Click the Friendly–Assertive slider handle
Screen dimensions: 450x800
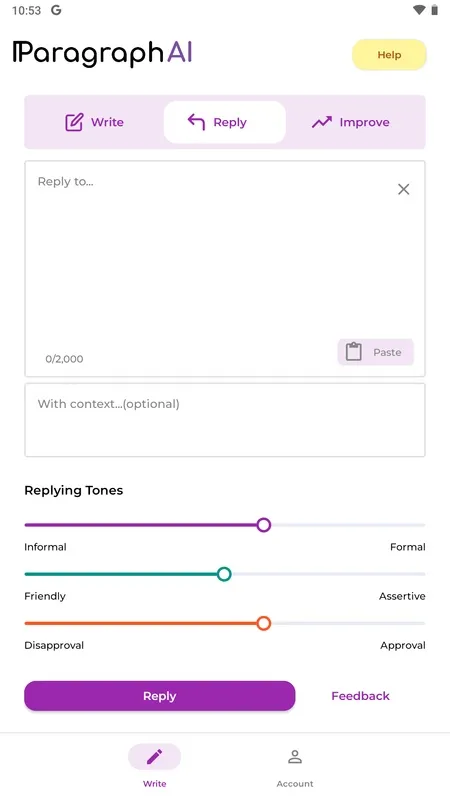pyautogui.click(x=224, y=574)
